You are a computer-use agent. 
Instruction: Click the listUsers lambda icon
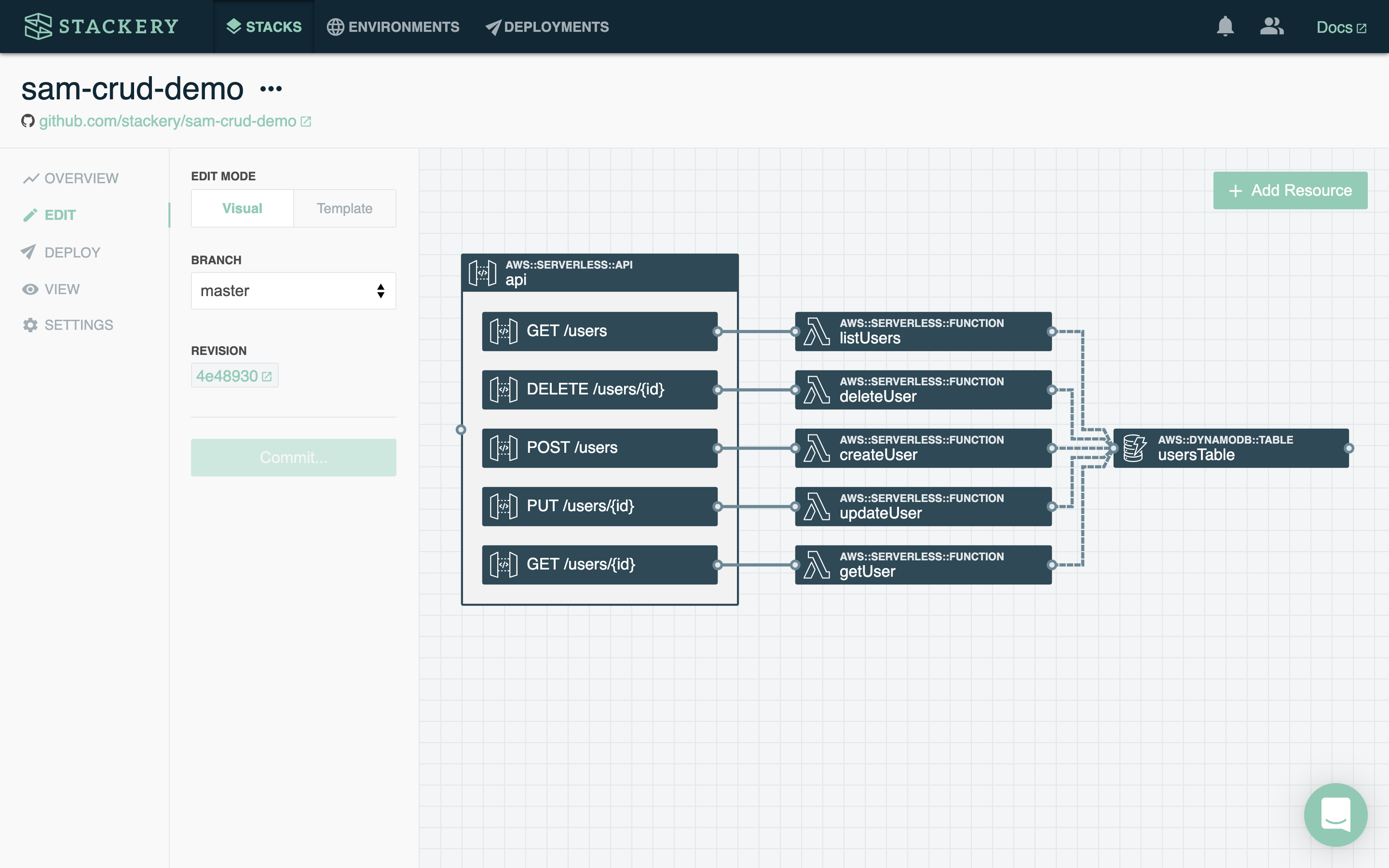(816, 331)
